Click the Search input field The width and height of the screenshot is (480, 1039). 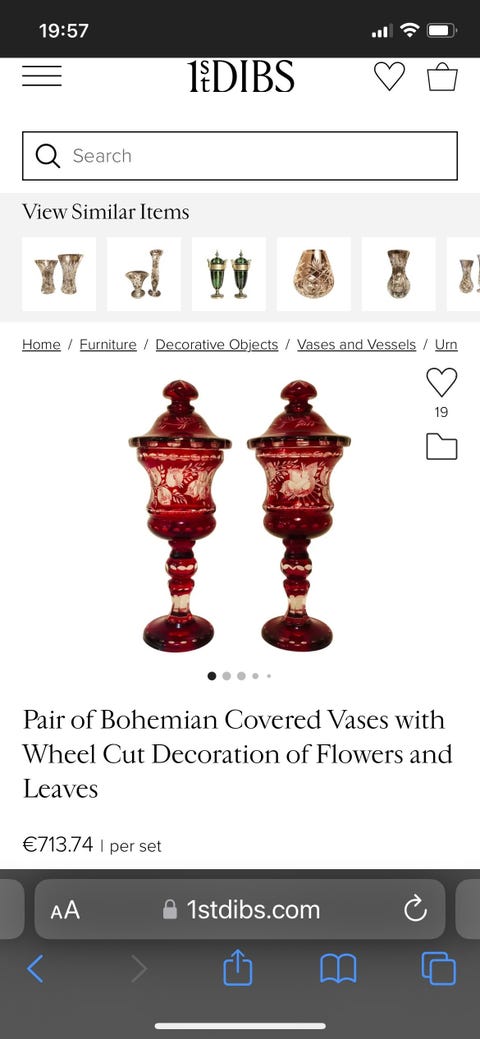[240, 156]
